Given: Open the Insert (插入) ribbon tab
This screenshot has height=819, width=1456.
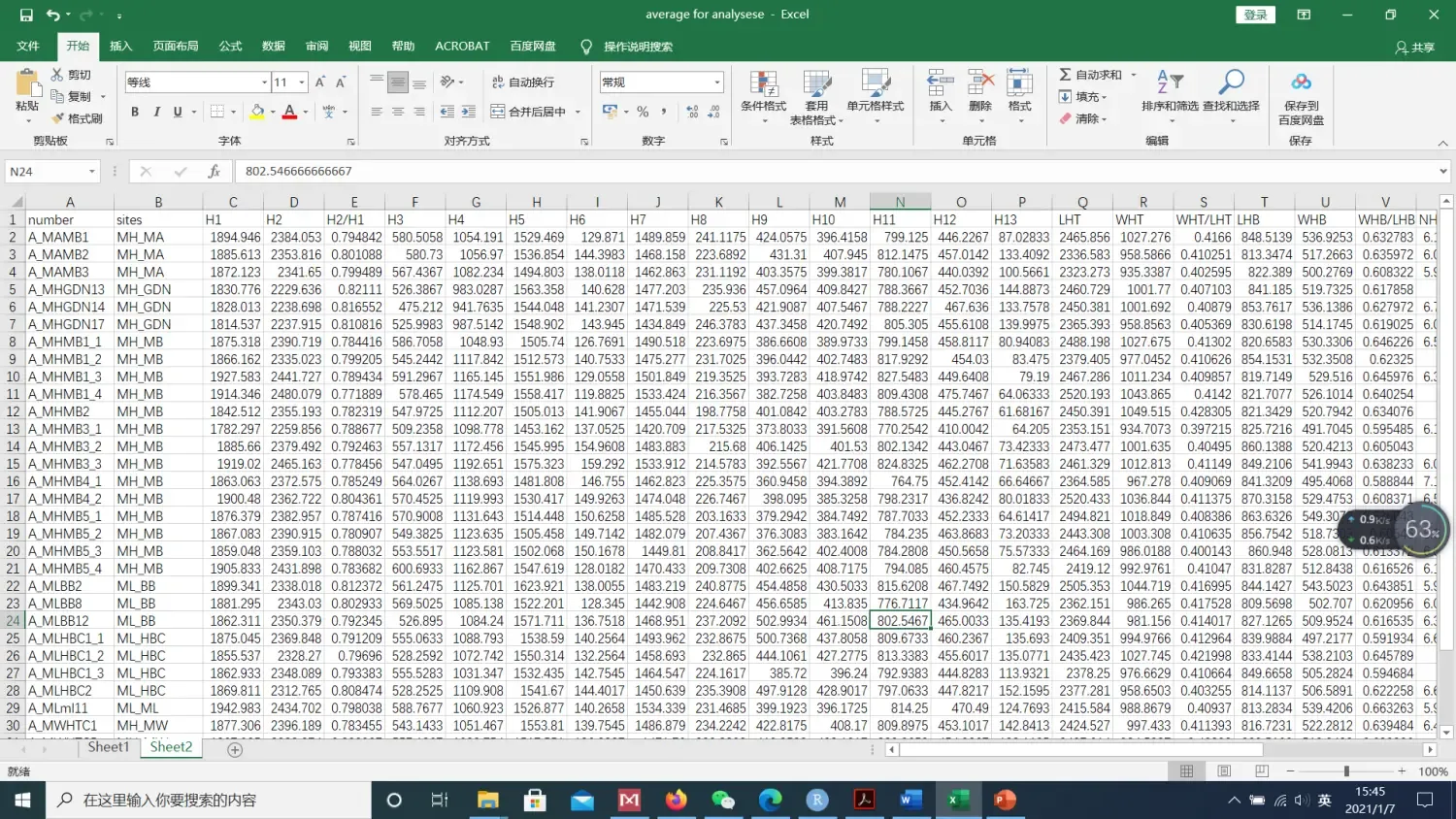Looking at the screenshot, I should pos(120,46).
